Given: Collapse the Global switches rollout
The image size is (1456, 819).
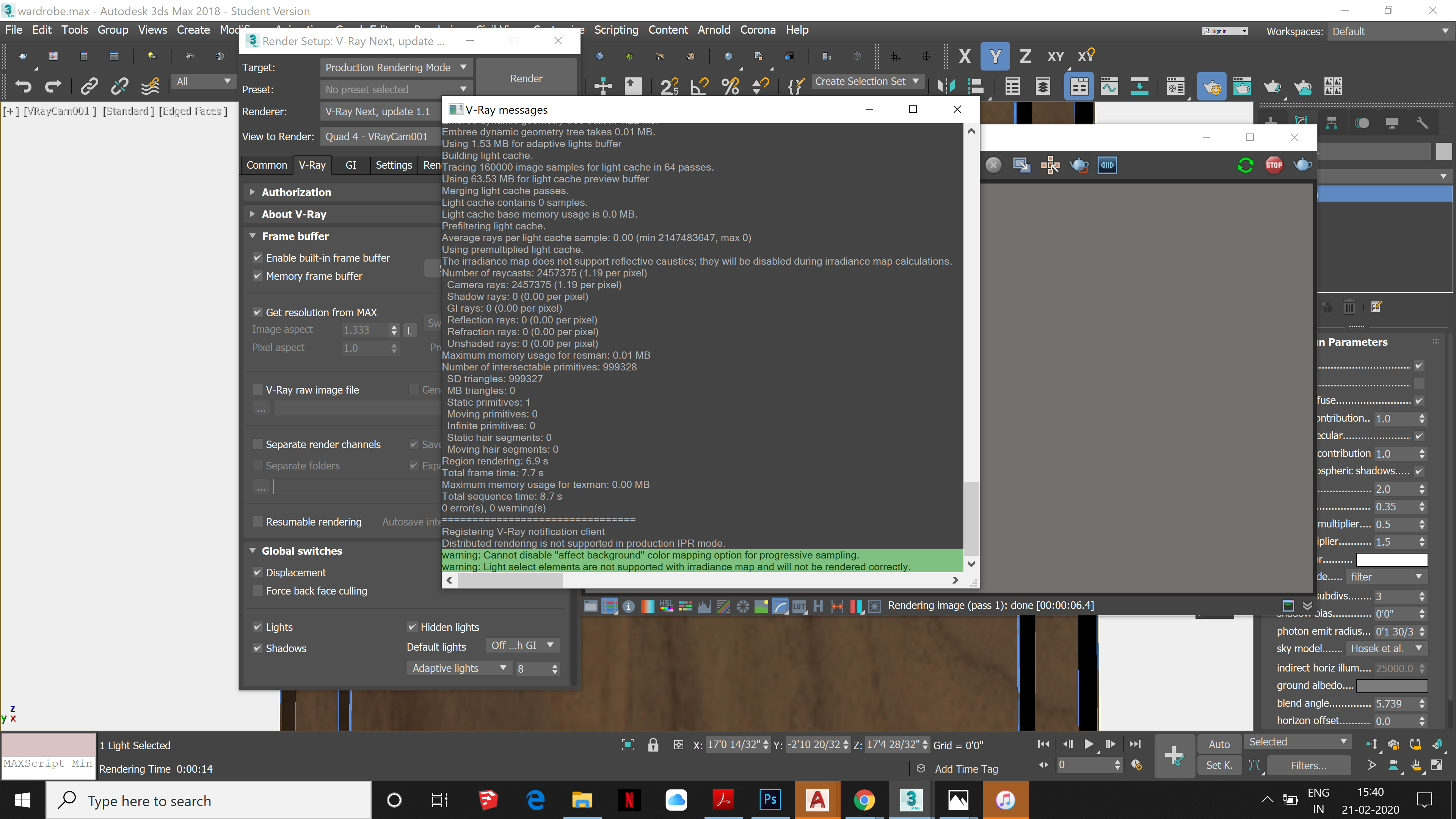Looking at the screenshot, I should coord(302,551).
